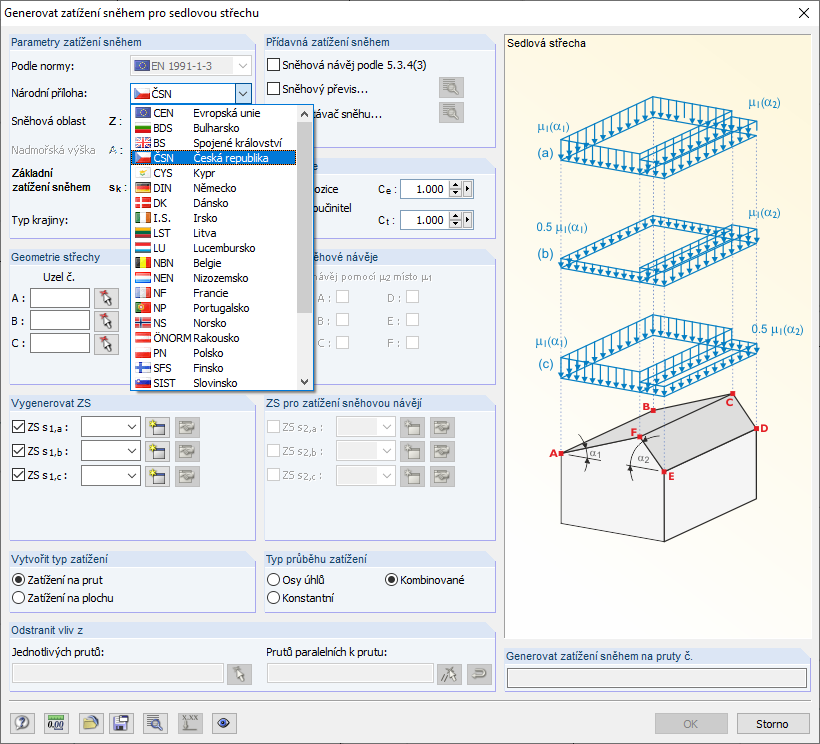Viewport: 820px width, 744px height.
Task: Choose ČSN Česká republika list entry
Action: coord(214,158)
